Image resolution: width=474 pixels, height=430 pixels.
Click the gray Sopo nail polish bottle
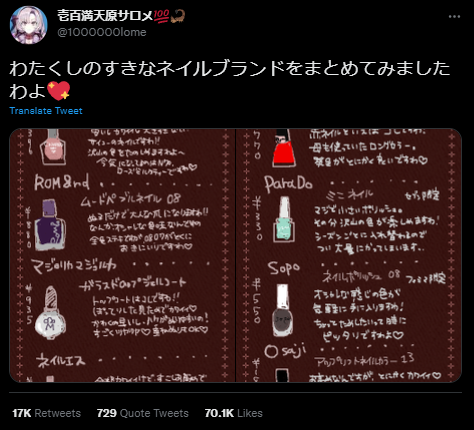pos(283,310)
